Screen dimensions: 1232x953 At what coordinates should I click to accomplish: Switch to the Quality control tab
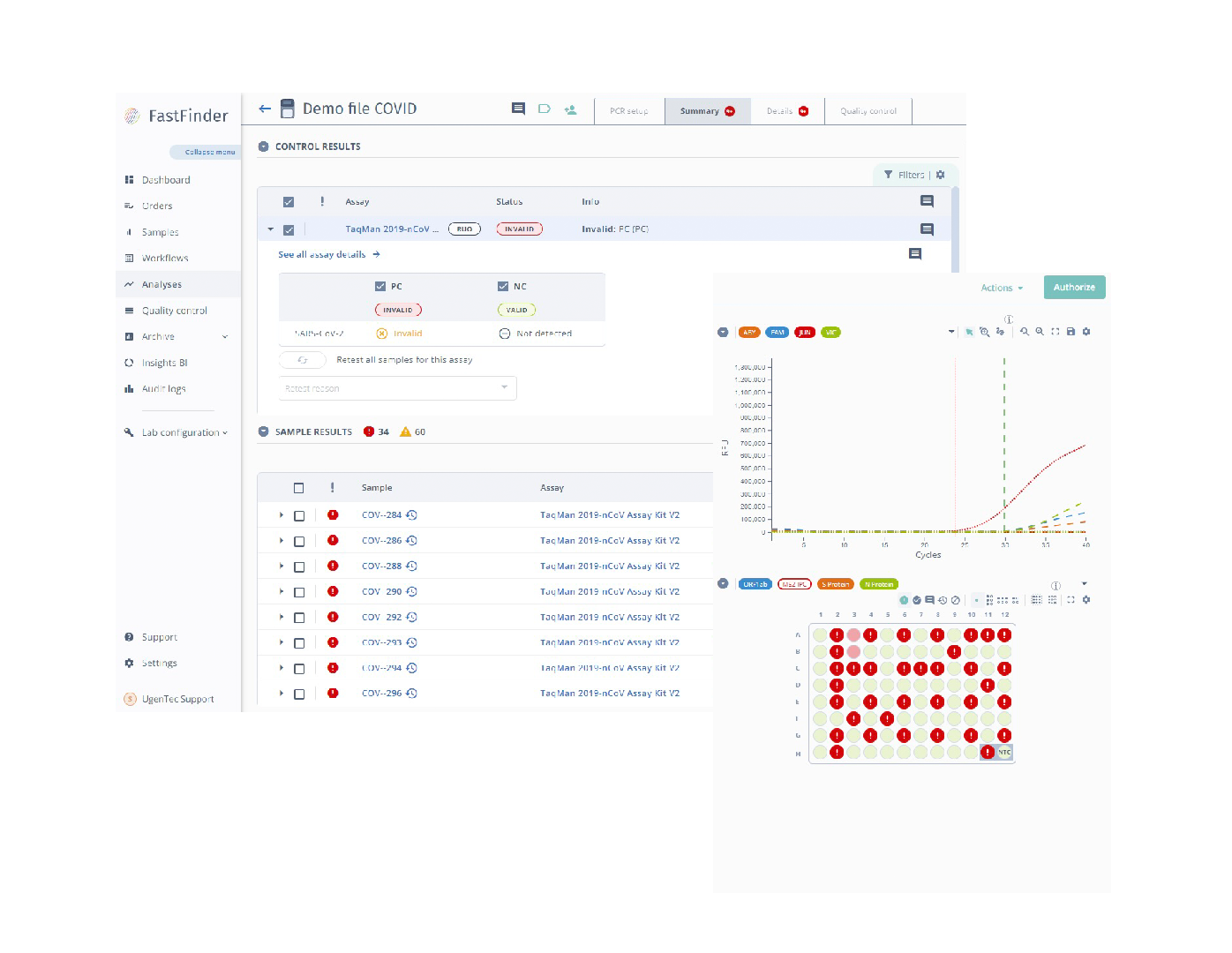pyautogui.click(x=868, y=111)
